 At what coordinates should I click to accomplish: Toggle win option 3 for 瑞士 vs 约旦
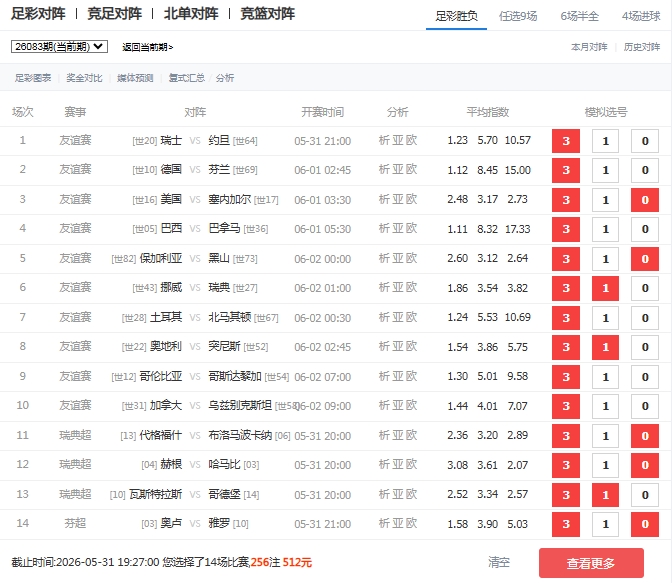[x=566, y=141]
